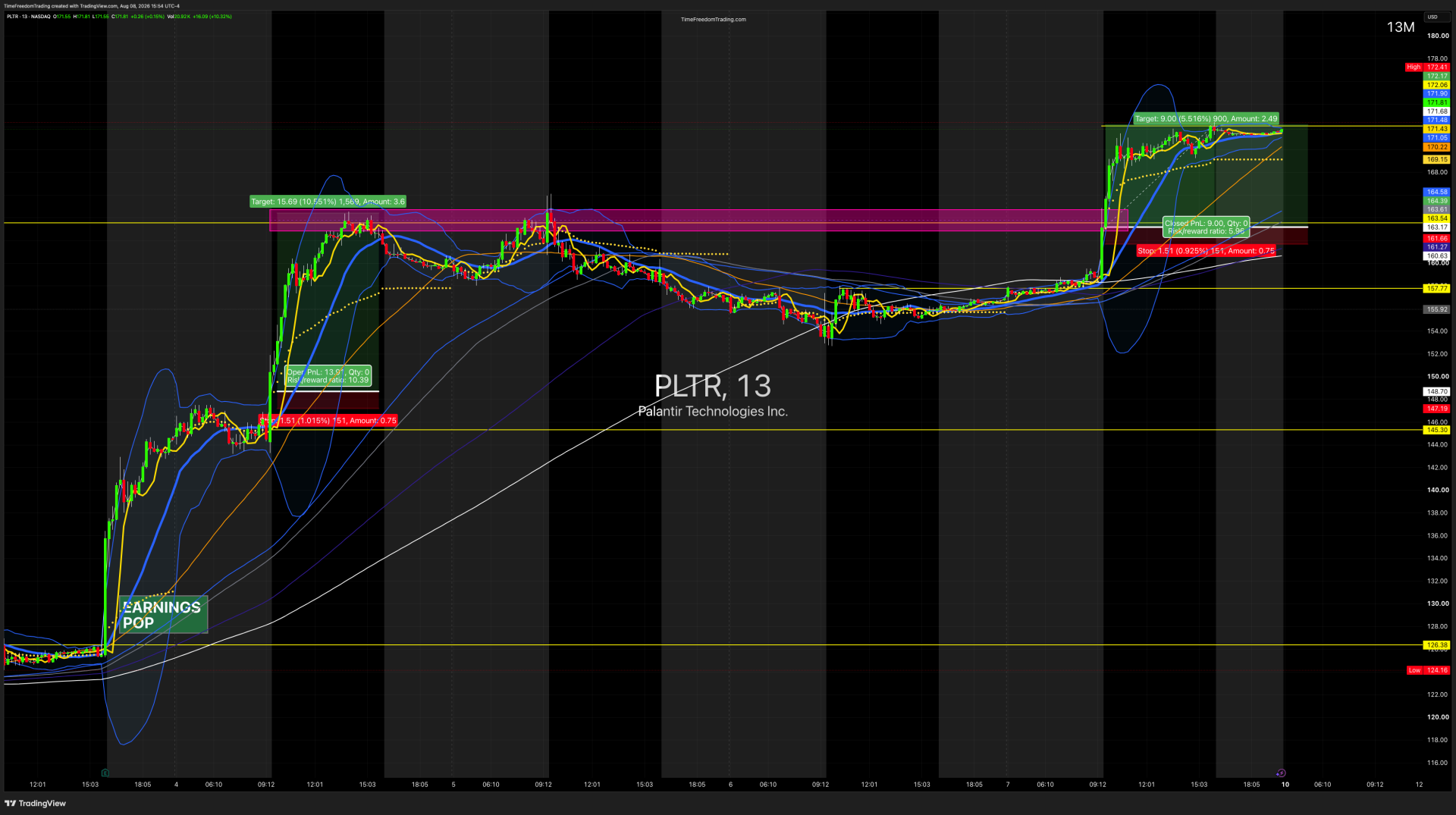
Task: Click the TradingView logo
Action: tap(36, 803)
